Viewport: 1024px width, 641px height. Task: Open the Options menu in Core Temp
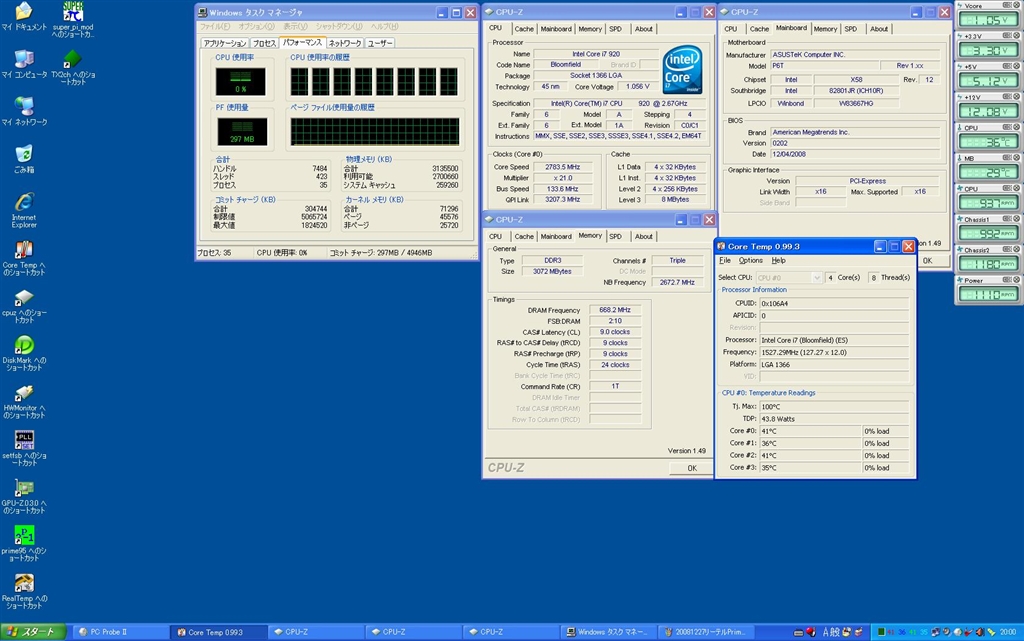[x=750, y=260]
